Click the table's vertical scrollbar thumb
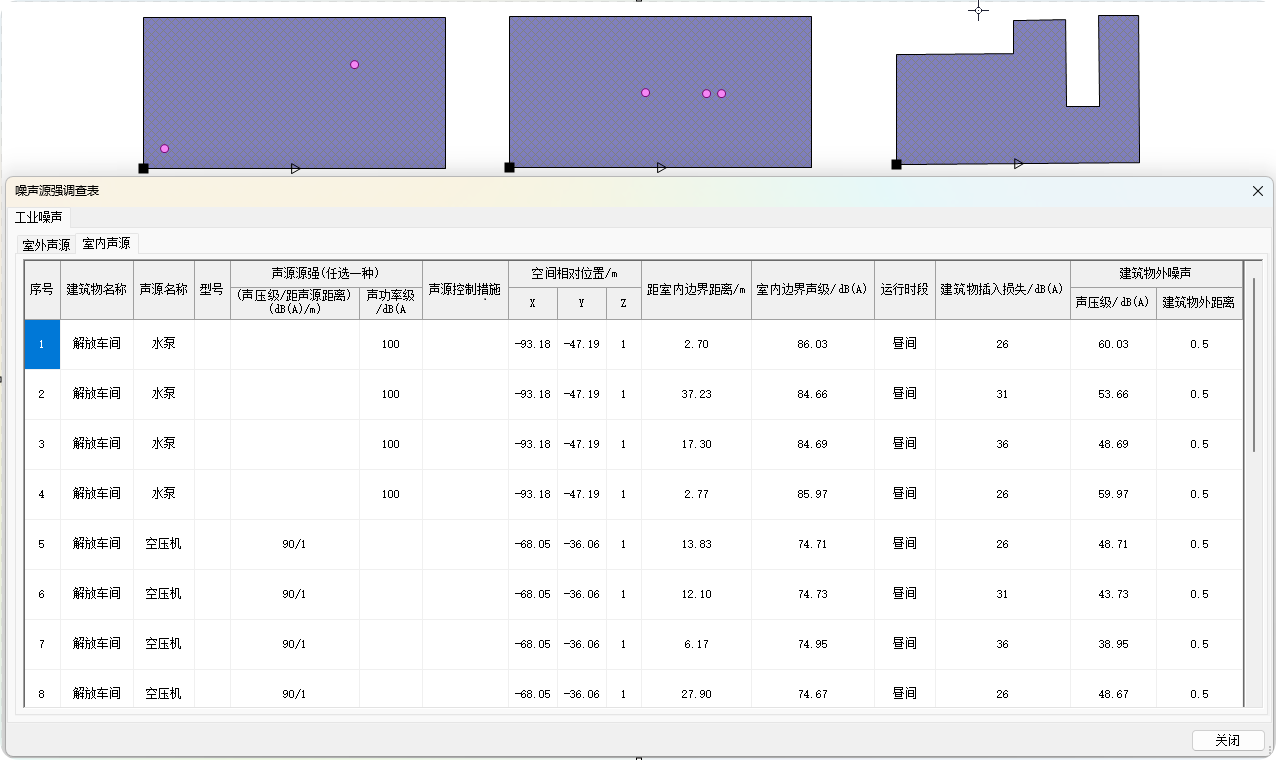The width and height of the screenshot is (1276, 760). (x=1255, y=360)
